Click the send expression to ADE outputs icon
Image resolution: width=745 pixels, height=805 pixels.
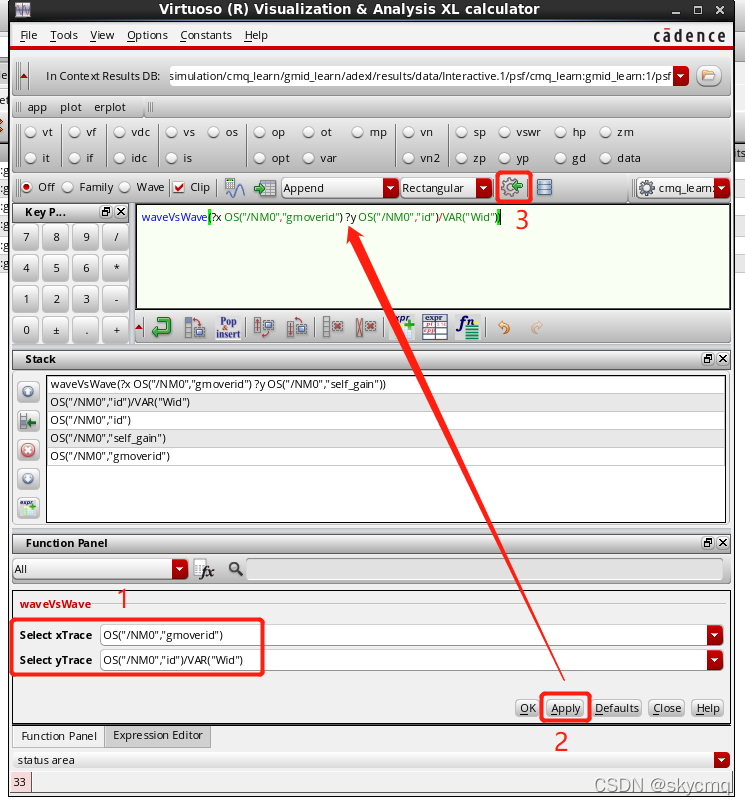(512, 187)
